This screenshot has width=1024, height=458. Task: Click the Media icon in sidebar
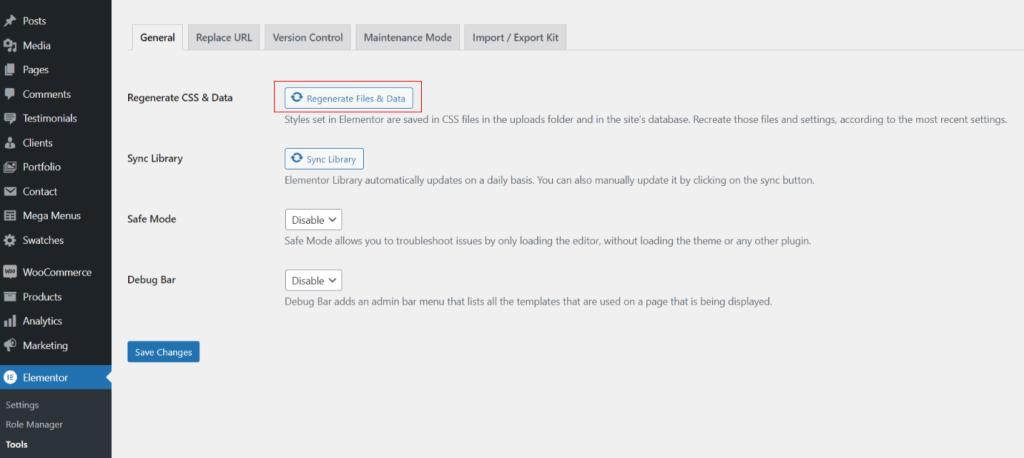(x=10, y=46)
